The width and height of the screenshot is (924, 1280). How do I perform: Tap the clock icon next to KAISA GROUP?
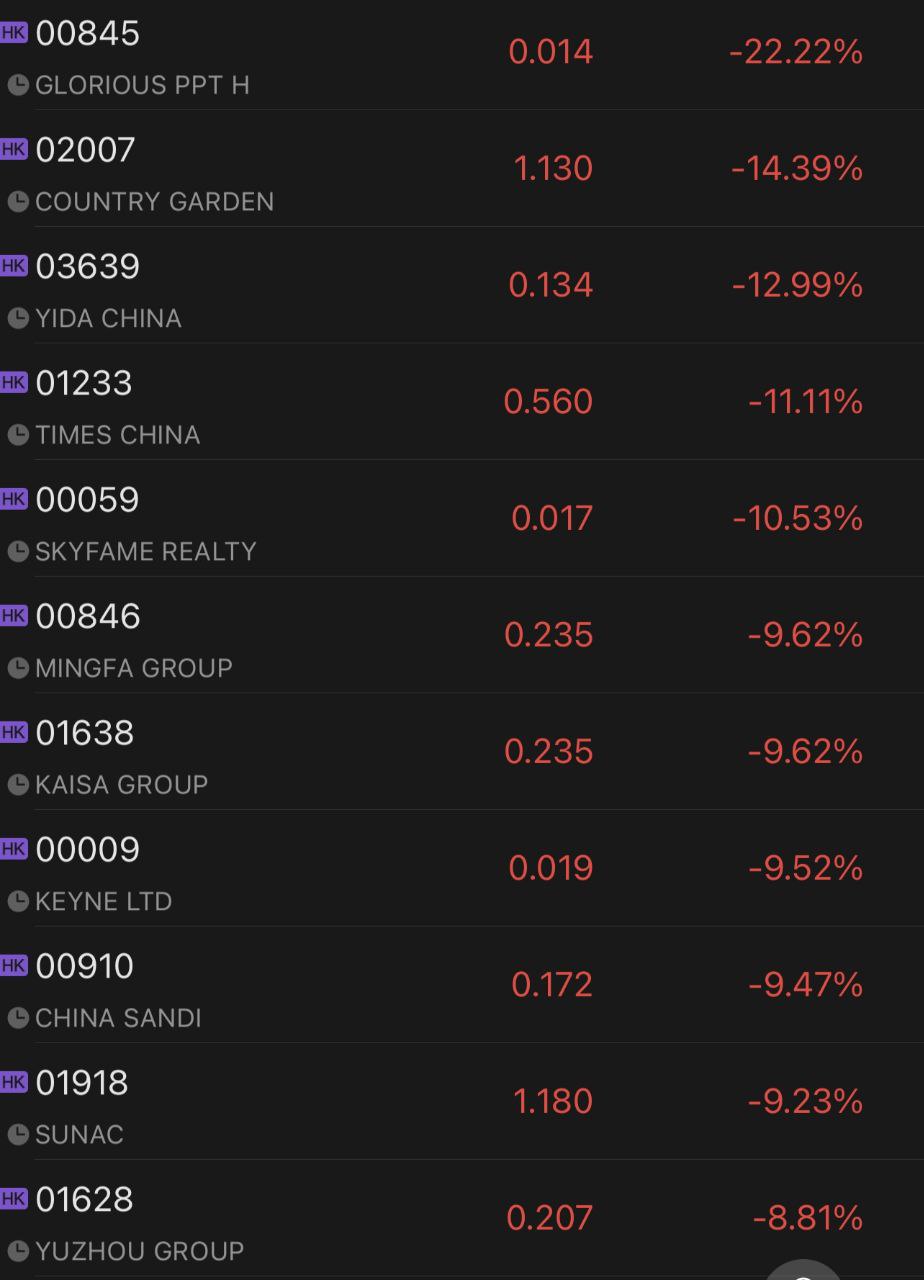coord(17,785)
